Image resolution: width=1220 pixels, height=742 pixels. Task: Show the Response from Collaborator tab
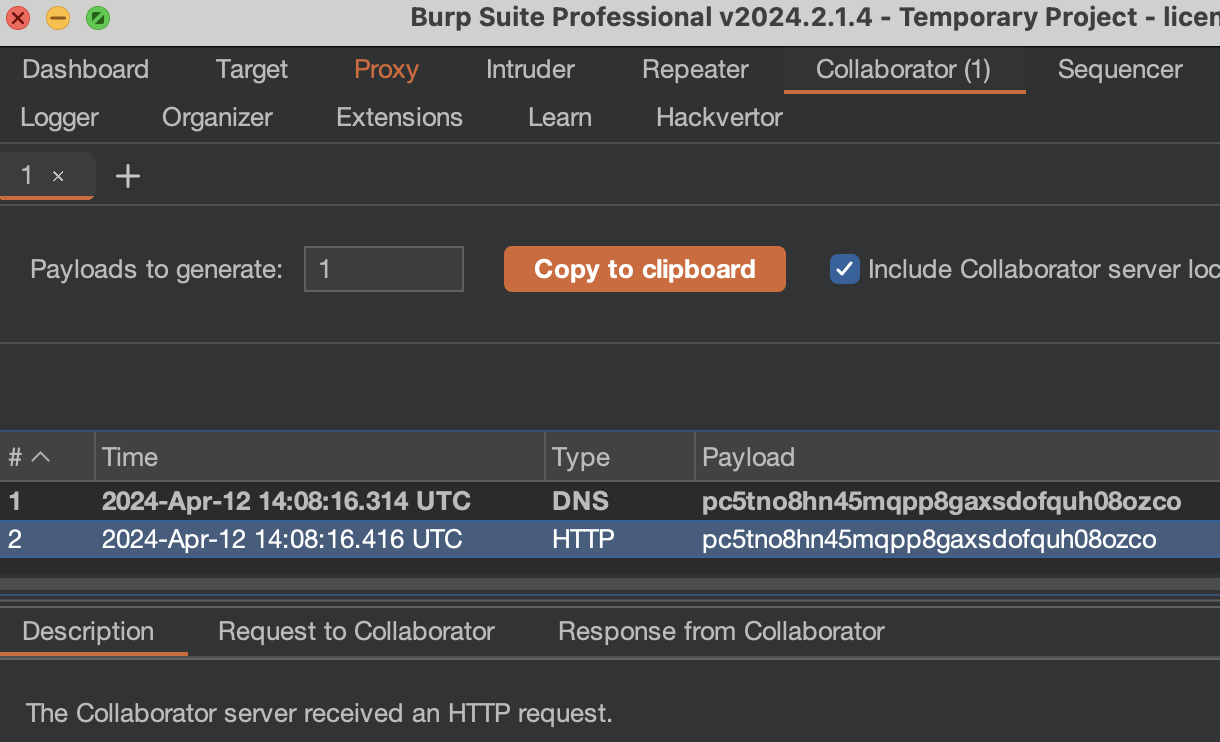coord(721,631)
